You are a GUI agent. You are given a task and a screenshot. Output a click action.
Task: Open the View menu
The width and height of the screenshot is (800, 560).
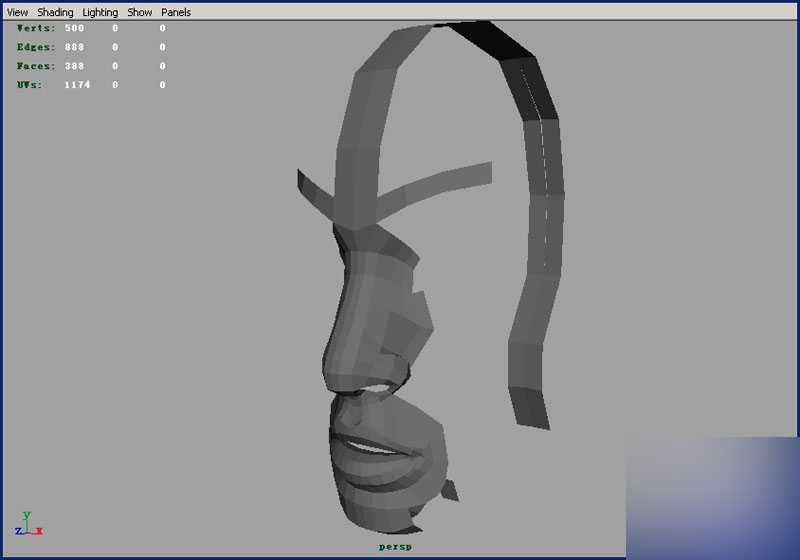click(x=17, y=12)
